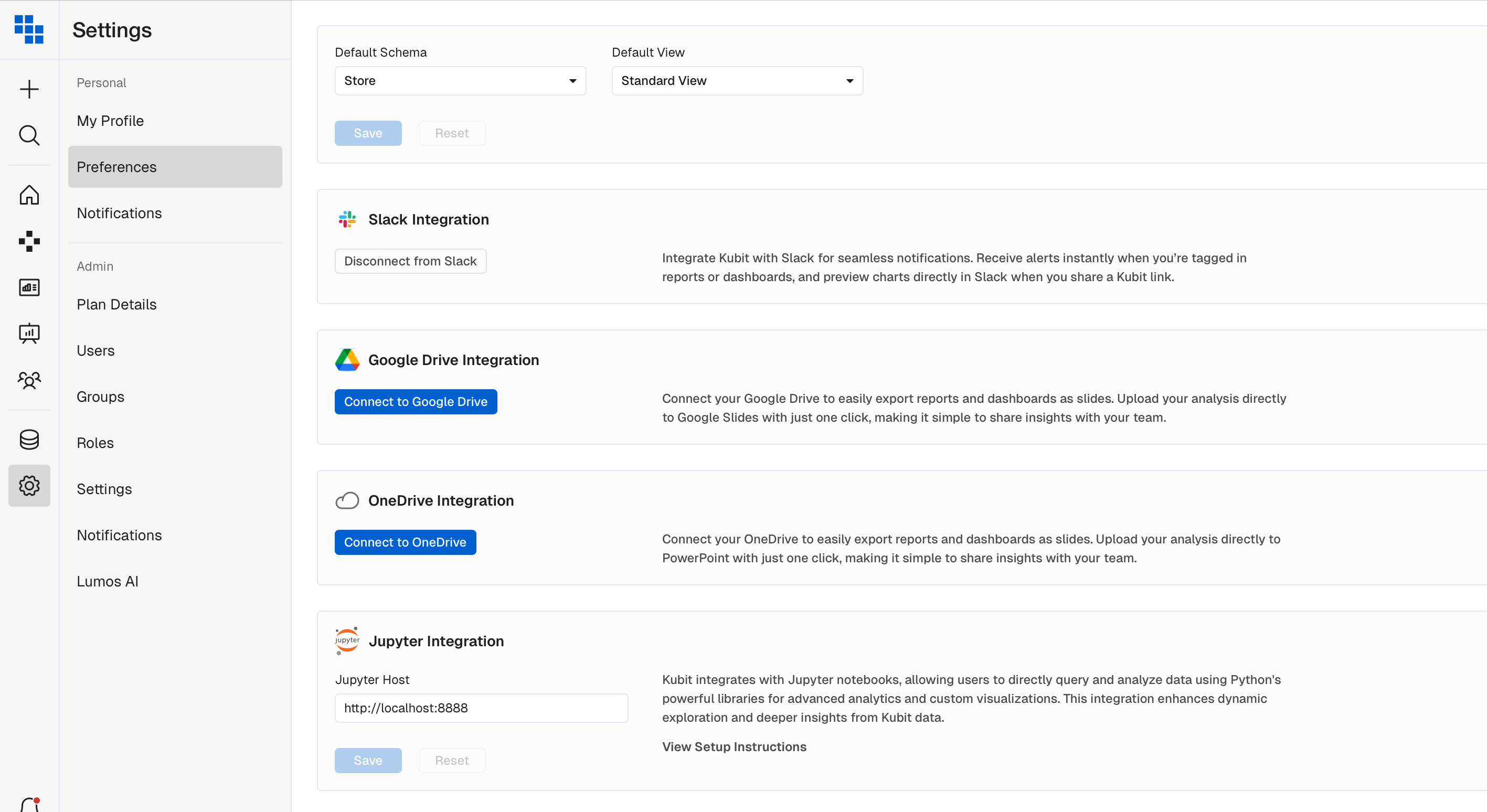Expand the Default Schema dropdown
1487x812 pixels.
point(460,81)
